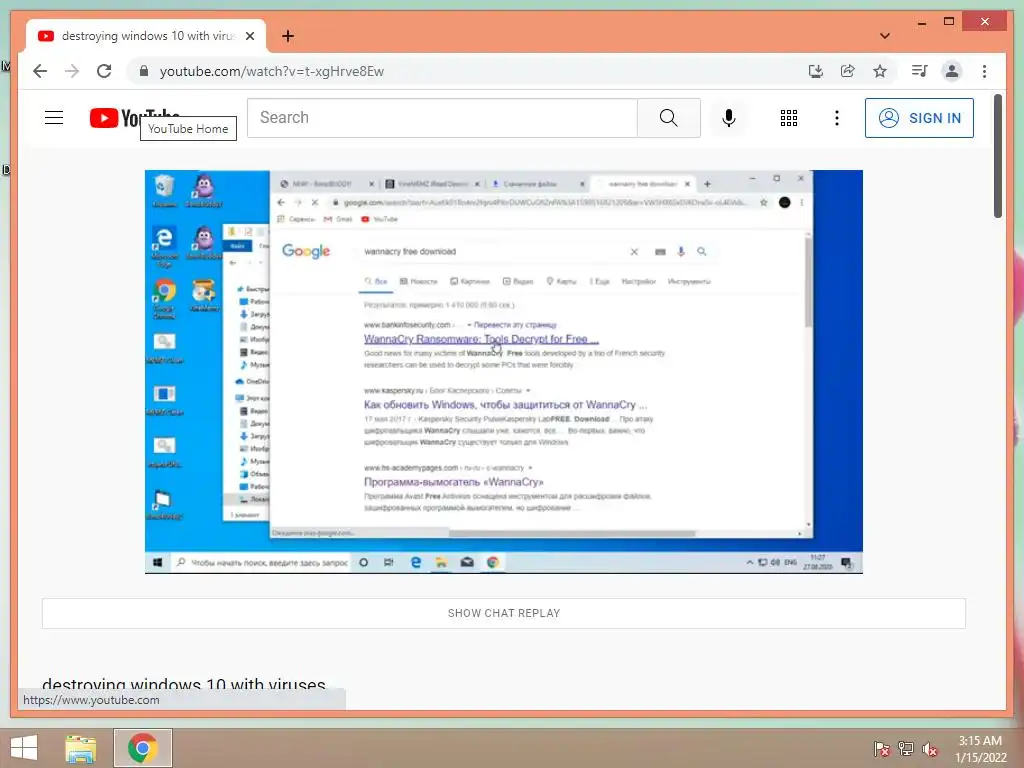Click the page vertical scrollbar
This screenshot has height=768, width=1024.
click(x=998, y=155)
